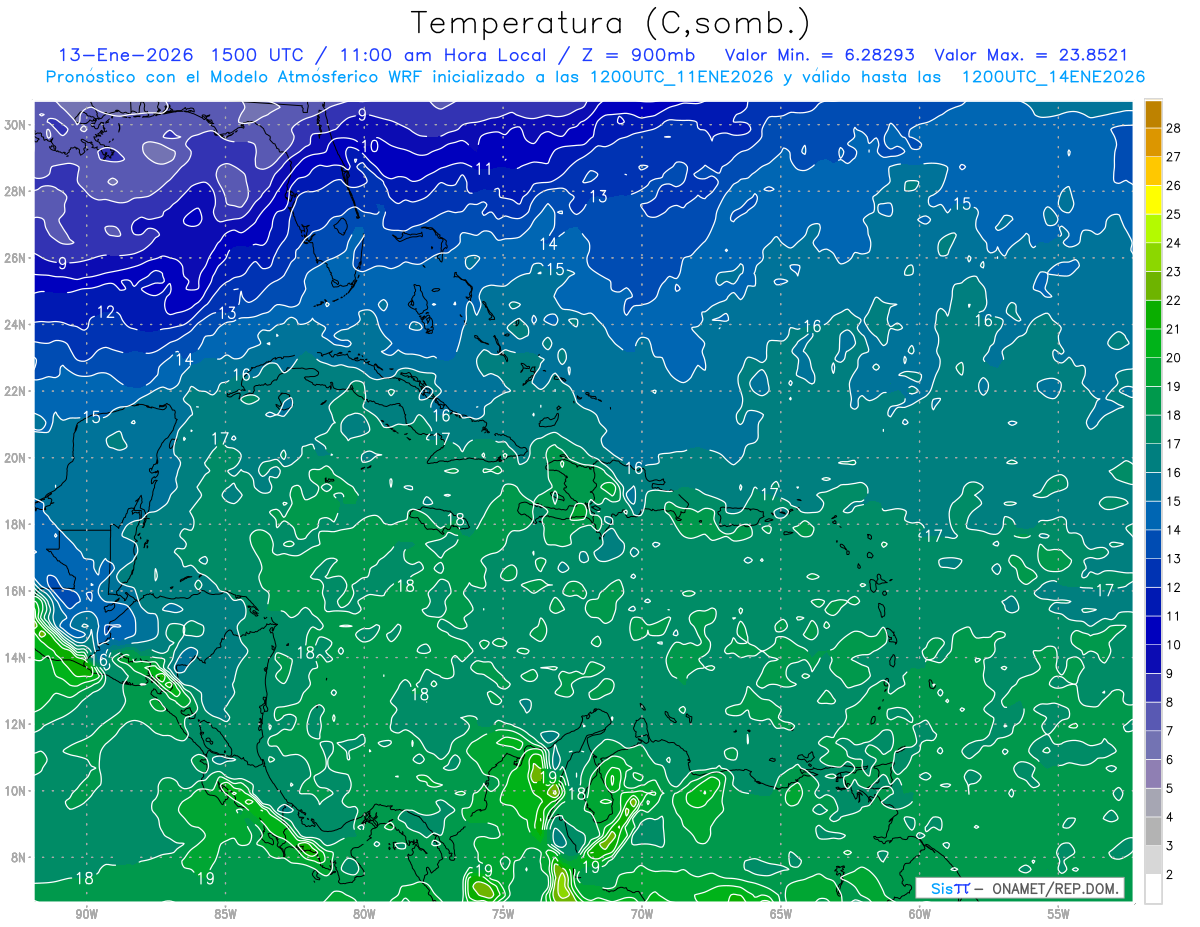Click the legend scale label "22"
Viewport: 1200px width, 927px height.
click(x=1174, y=300)
